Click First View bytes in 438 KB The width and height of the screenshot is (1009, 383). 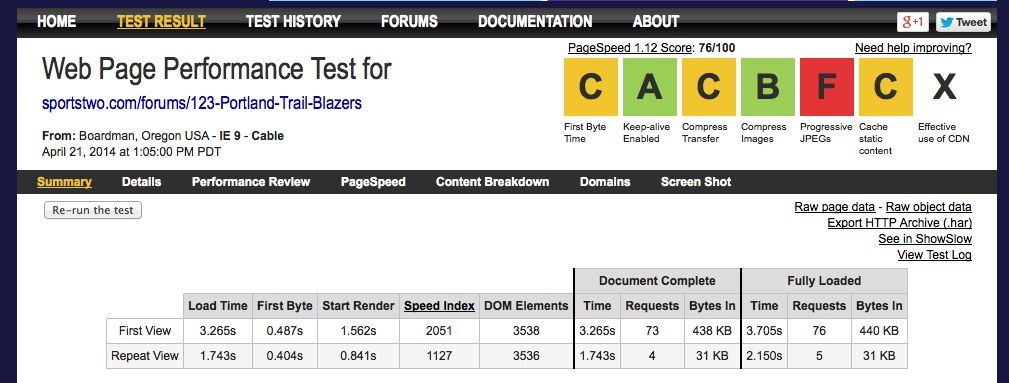(712, 331)
